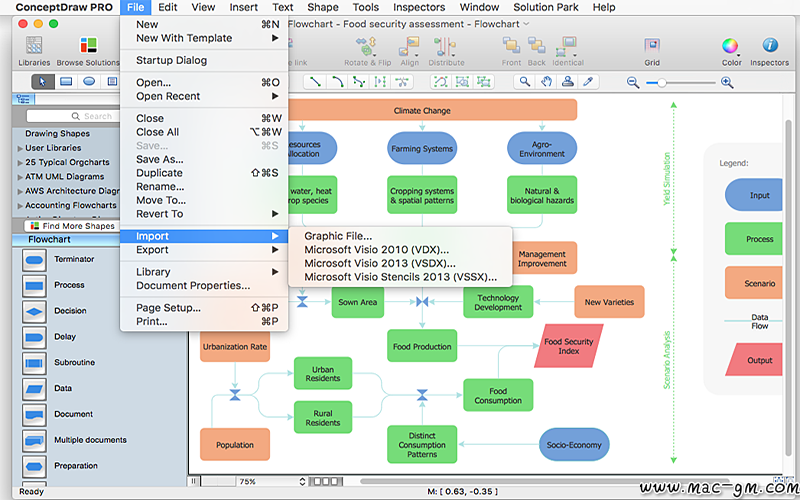
Task: Open the Solution Park menu
Action: (545, 7)
